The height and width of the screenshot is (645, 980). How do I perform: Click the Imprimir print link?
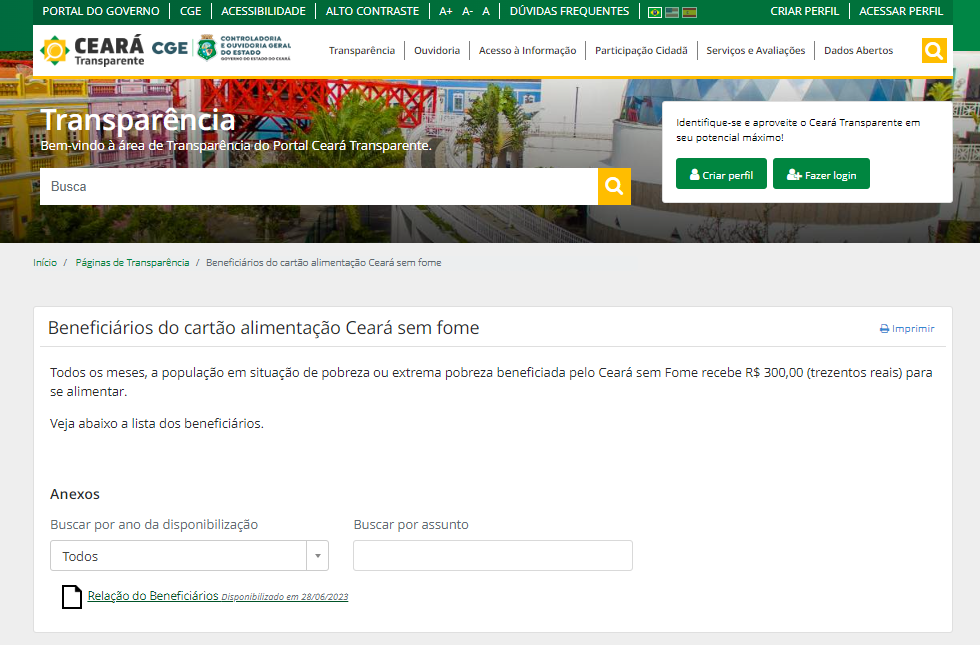[x=907, y=329]
